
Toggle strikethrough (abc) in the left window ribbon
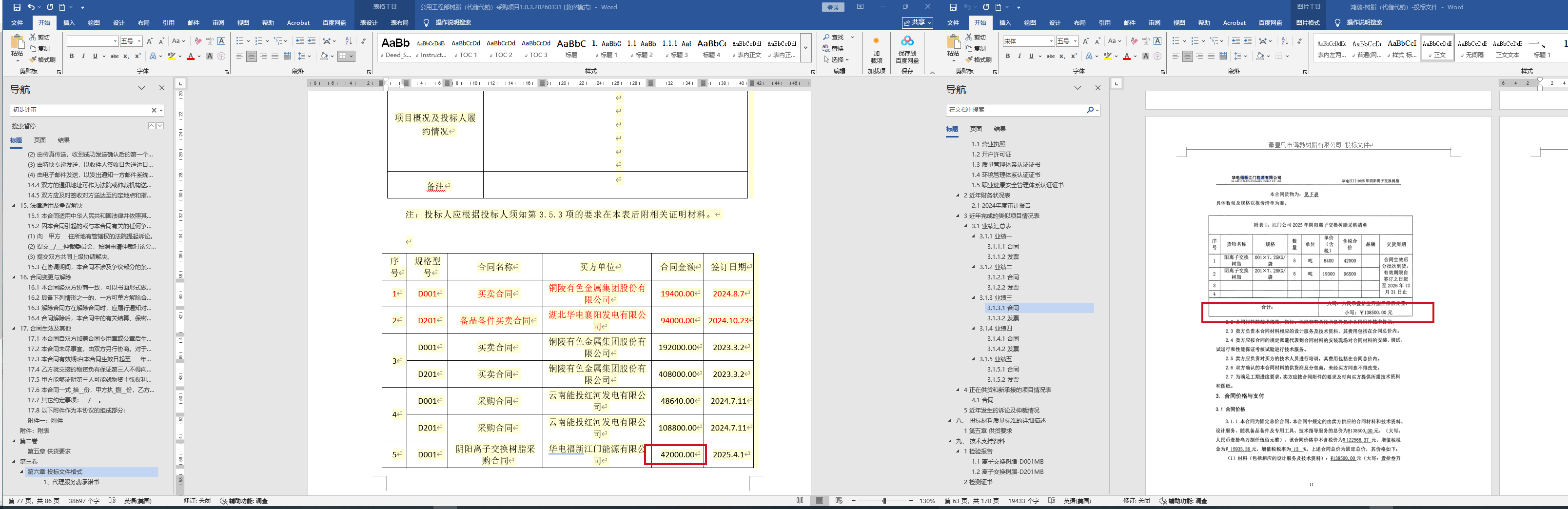pos(115,56)
